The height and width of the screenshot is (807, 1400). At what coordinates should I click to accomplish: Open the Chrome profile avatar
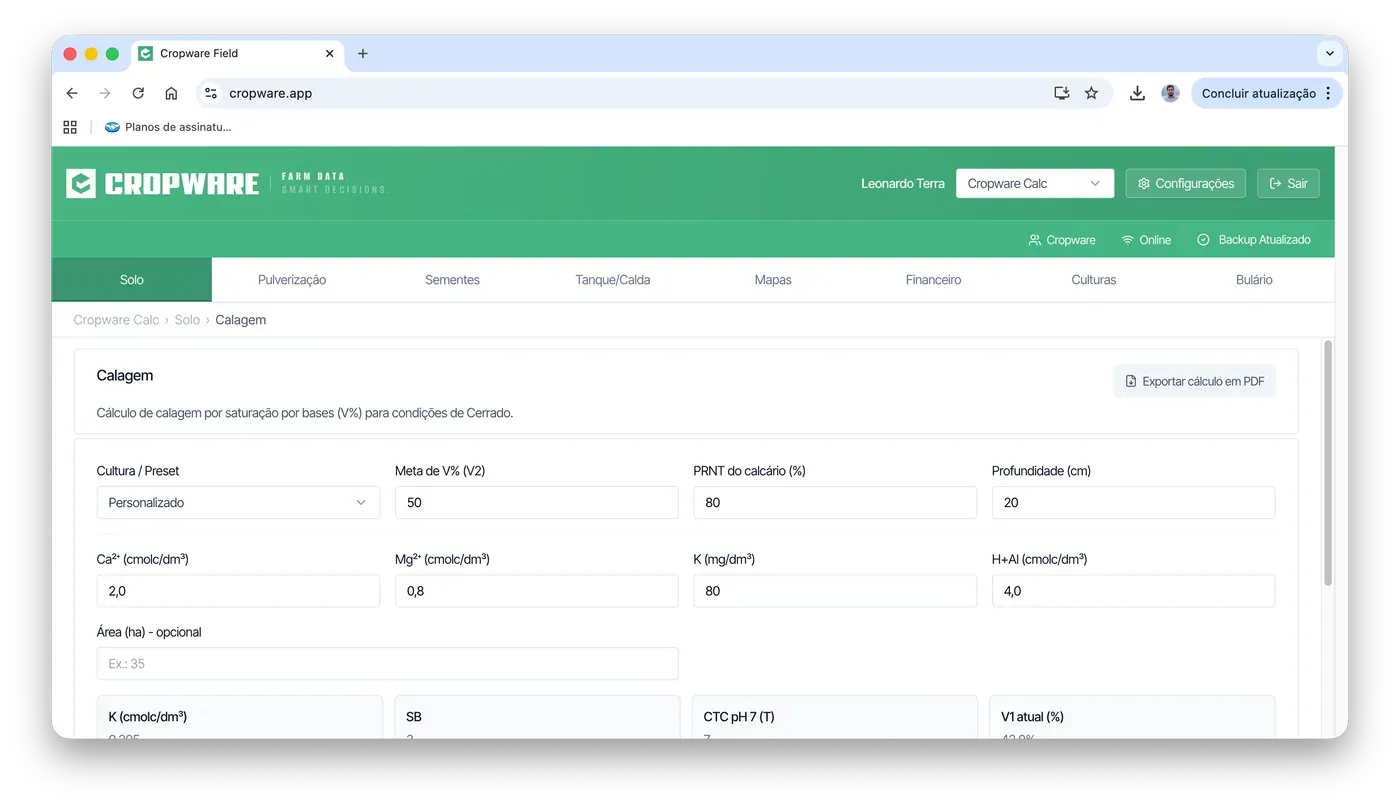(1170, 93)
